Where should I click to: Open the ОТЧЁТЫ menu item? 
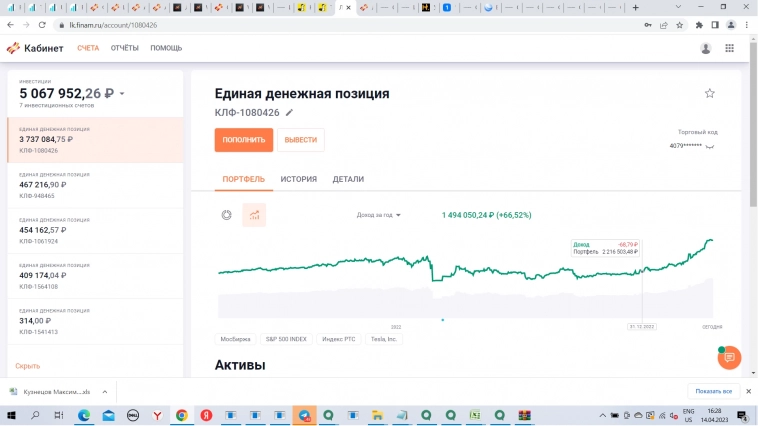[x=125, y=48]
